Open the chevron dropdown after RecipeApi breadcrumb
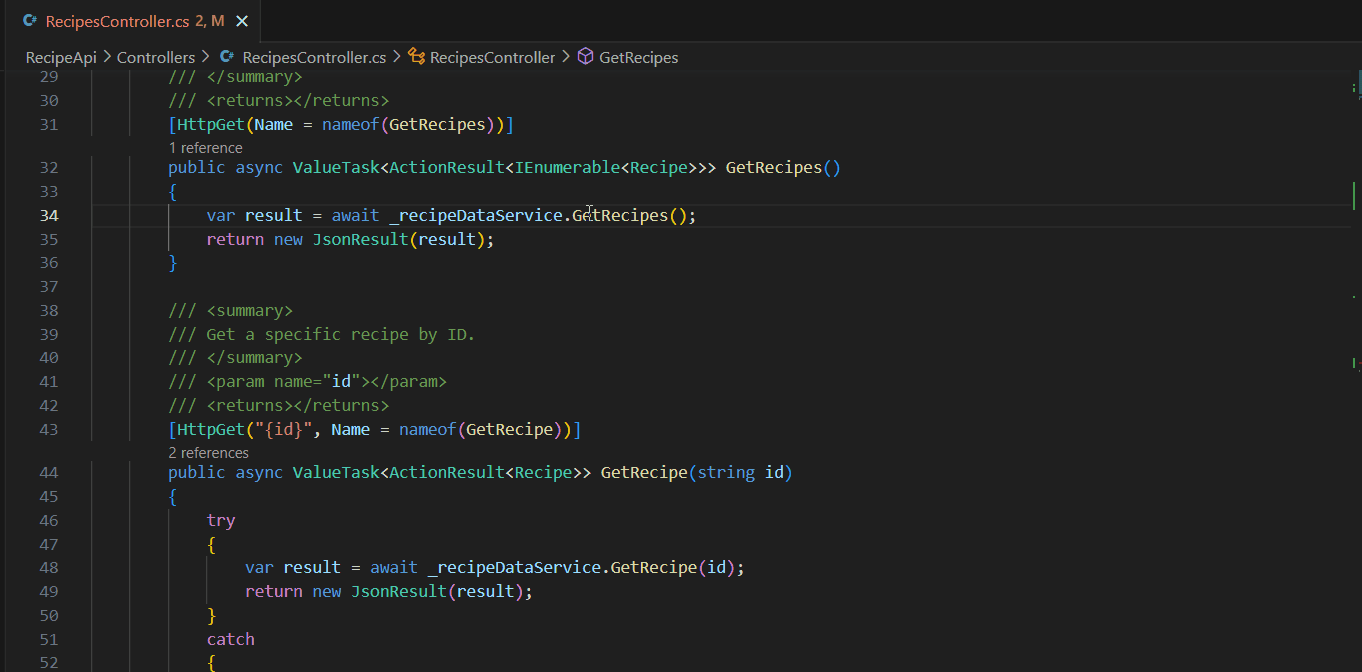1362x672 pixels. [108, 57]
